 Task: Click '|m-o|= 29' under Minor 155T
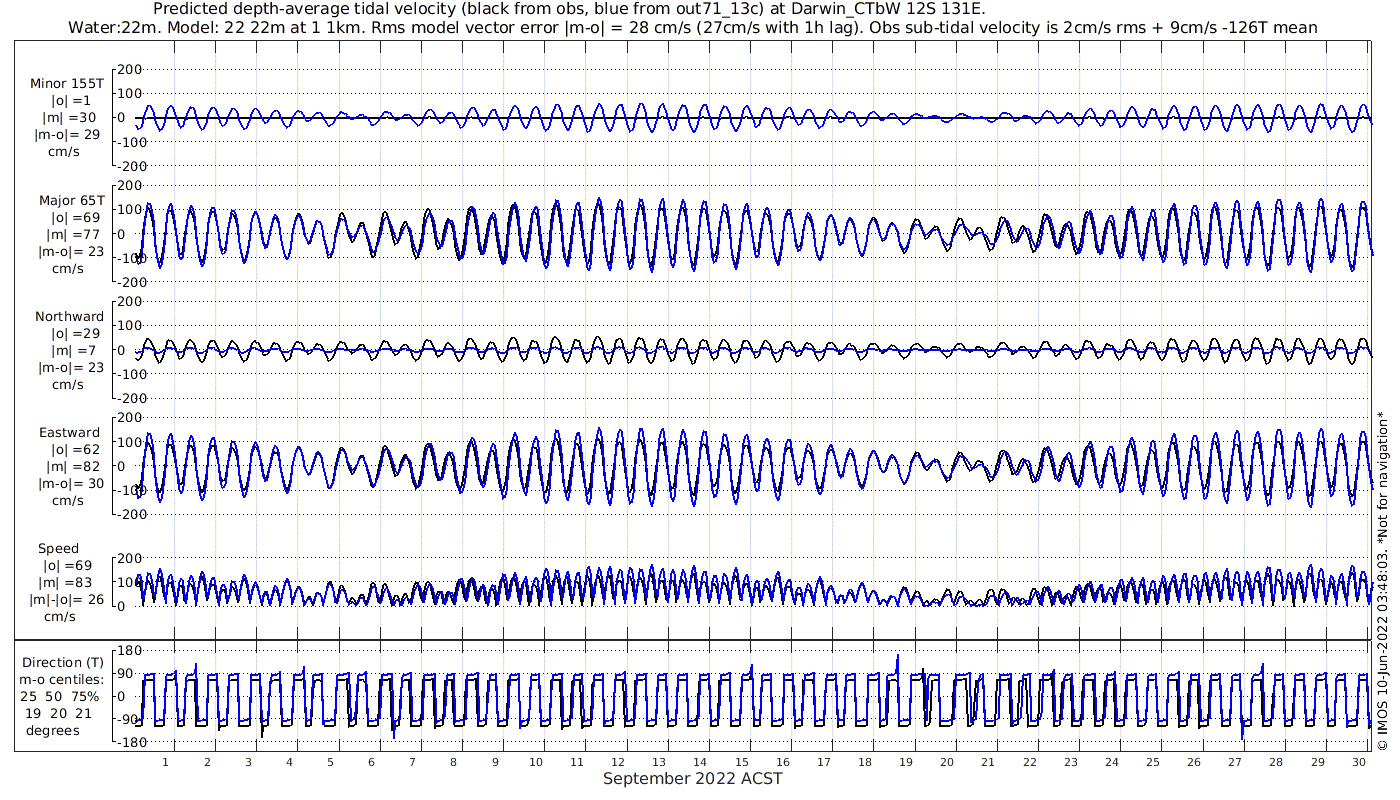(68, 134)
